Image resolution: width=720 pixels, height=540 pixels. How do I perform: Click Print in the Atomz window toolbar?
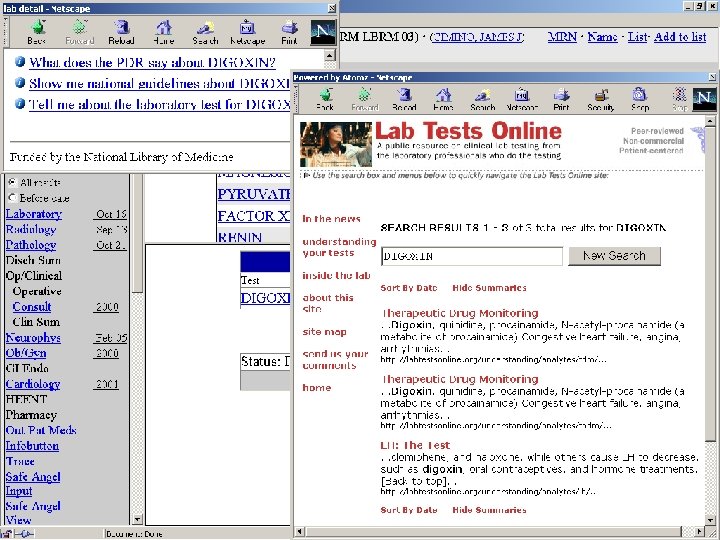point(561,99)
